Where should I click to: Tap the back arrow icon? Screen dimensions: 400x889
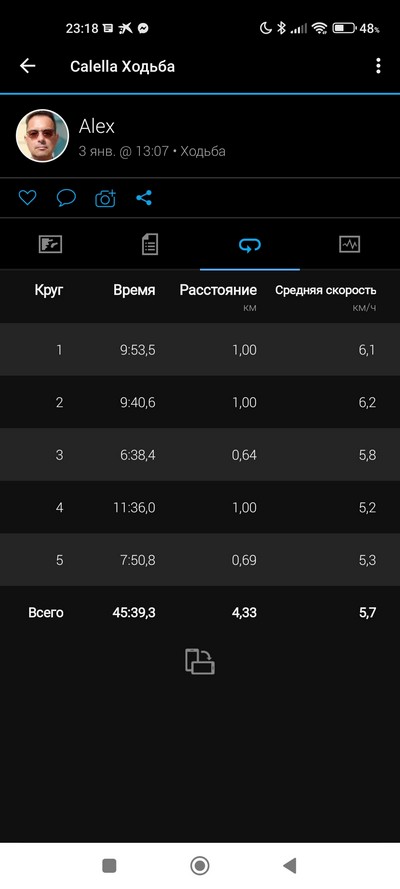27,66
